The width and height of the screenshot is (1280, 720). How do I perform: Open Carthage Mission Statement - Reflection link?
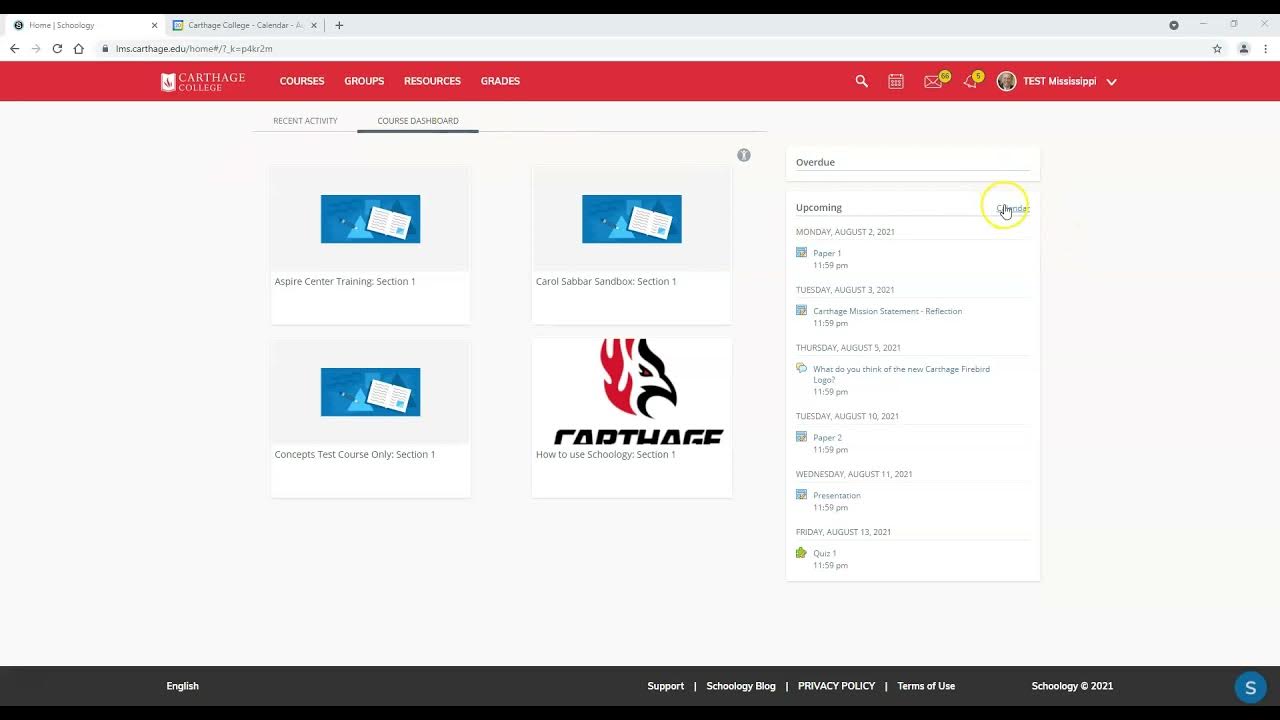[x=887, y=311]
